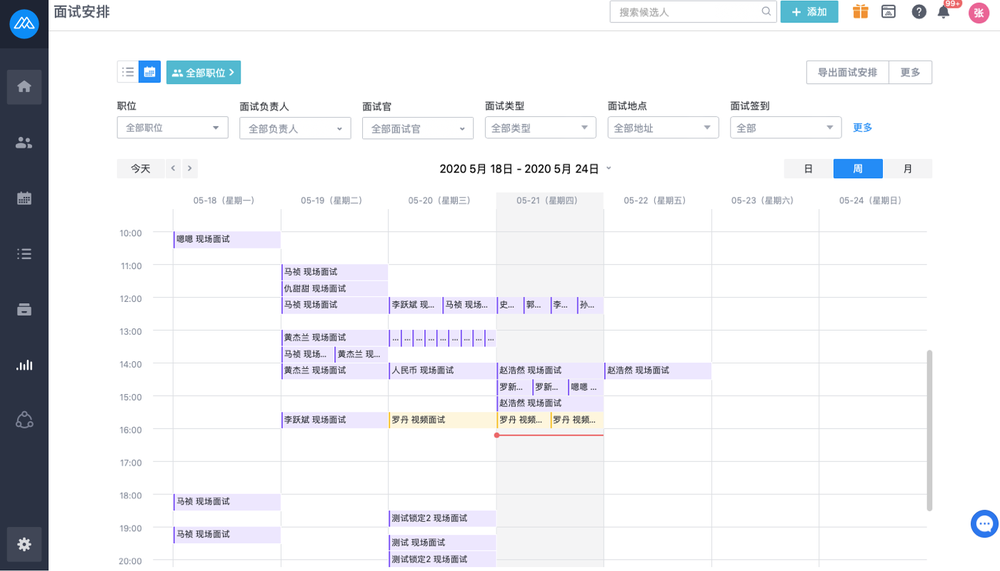Open the 面试负责人 dropdown
1000x571 pixels.
(x=295, y=128)
